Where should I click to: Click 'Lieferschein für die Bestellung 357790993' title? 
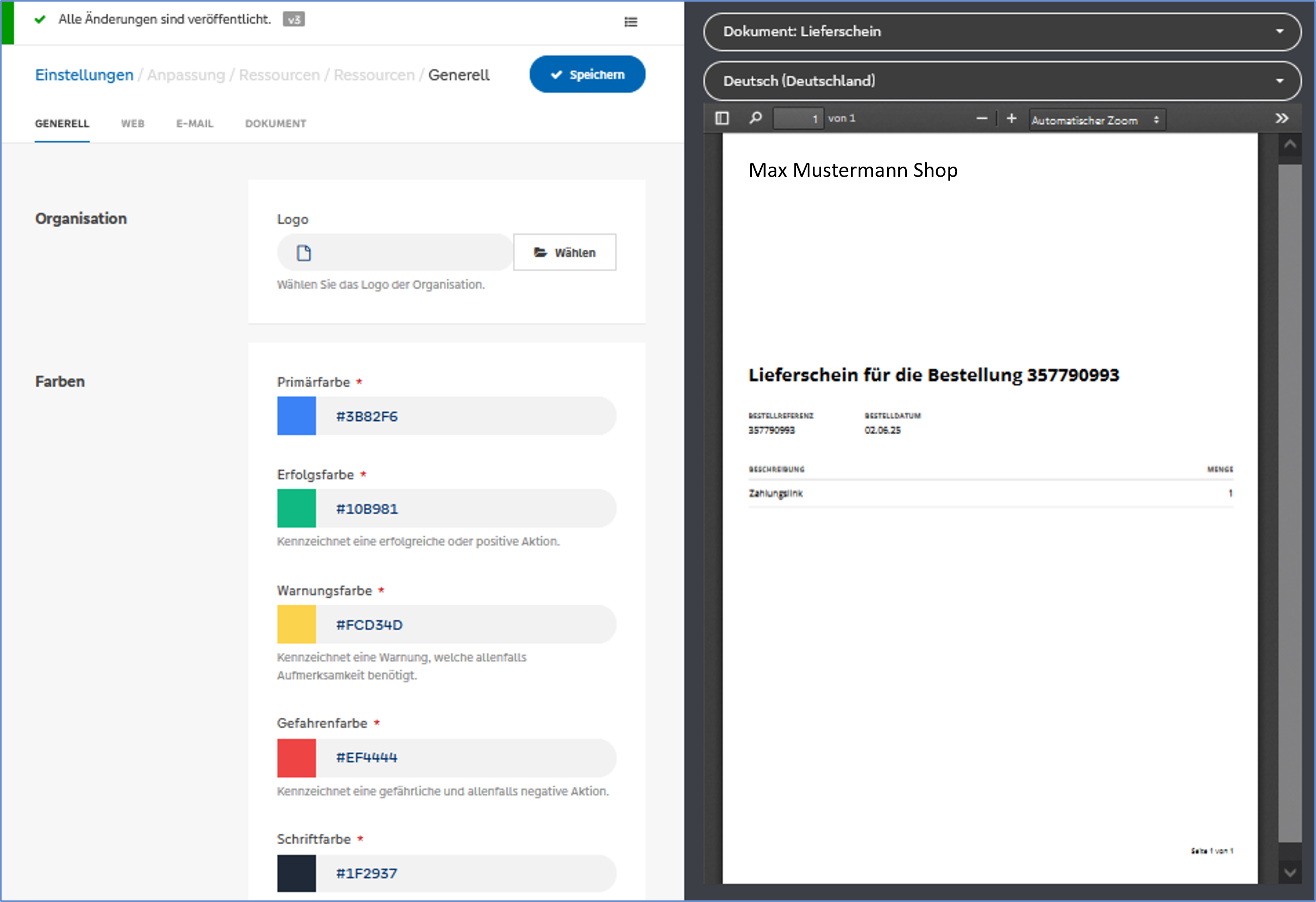(x=934, y=375)
